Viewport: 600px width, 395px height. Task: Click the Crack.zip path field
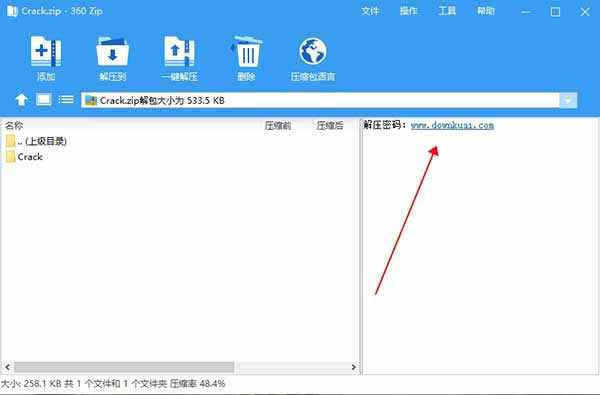[320, 101]
